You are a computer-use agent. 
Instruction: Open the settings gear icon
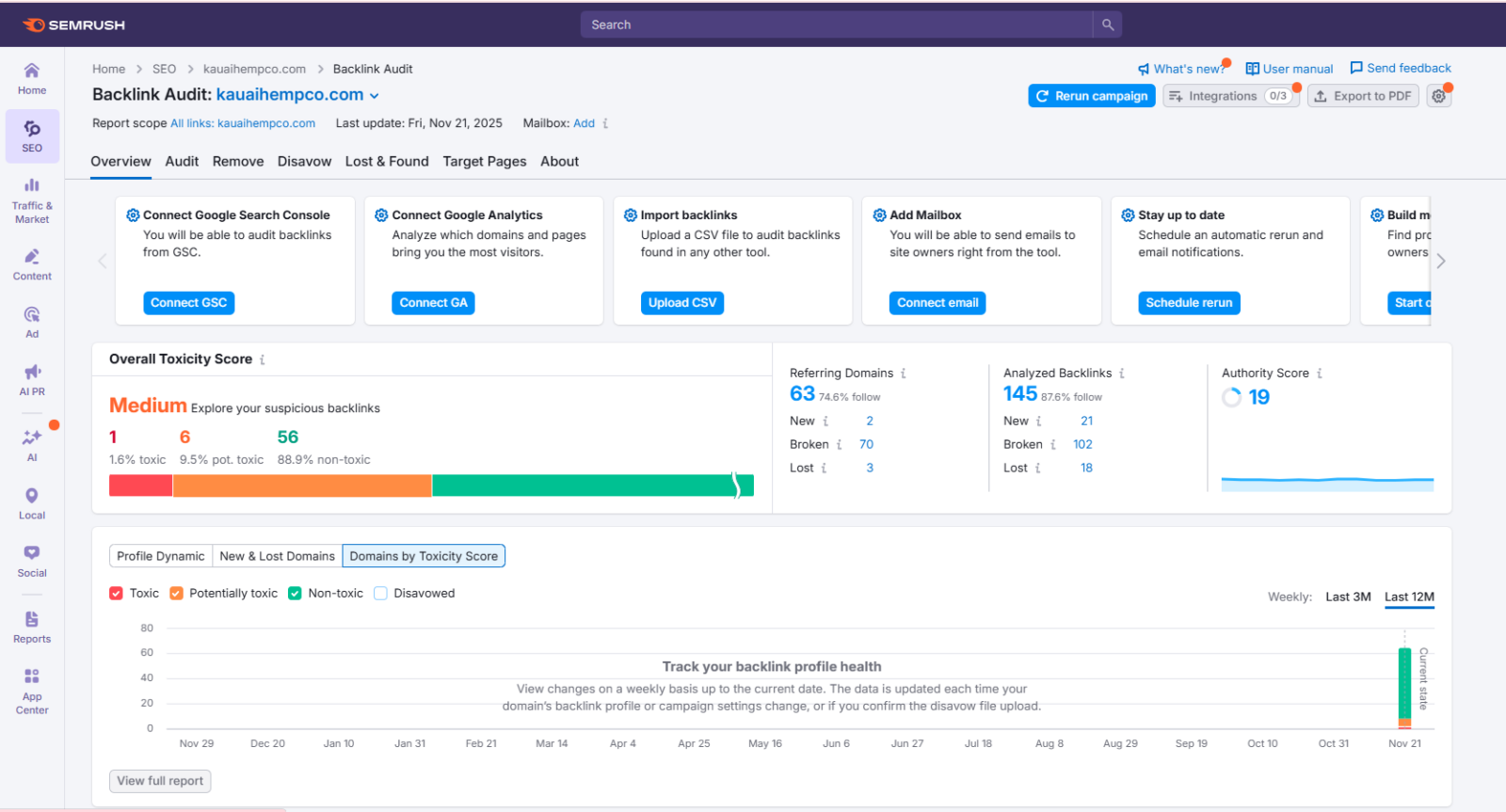coord(1439,96)
